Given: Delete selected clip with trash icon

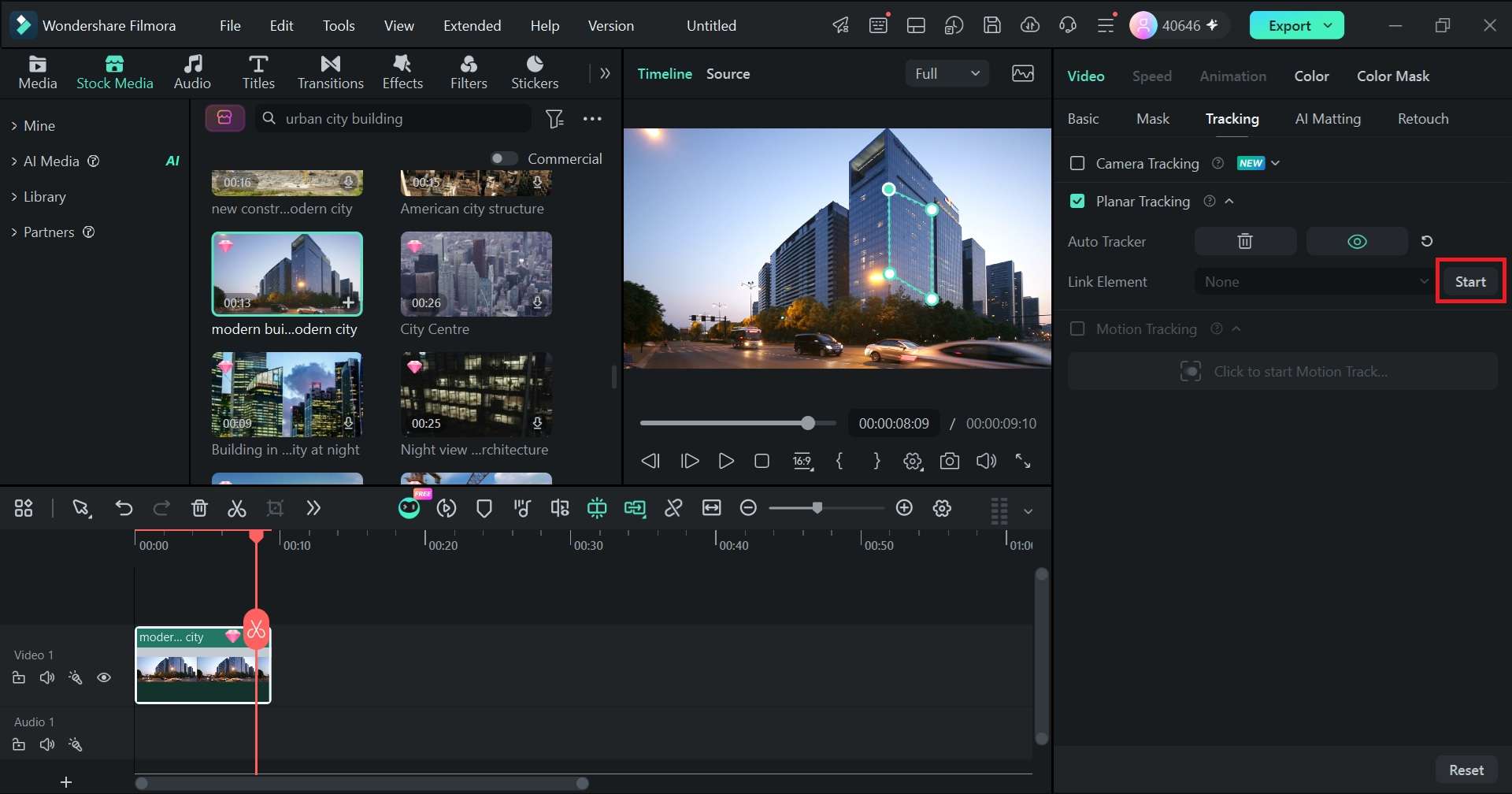Looking at the screenshot, I should (x=199, y=508).
